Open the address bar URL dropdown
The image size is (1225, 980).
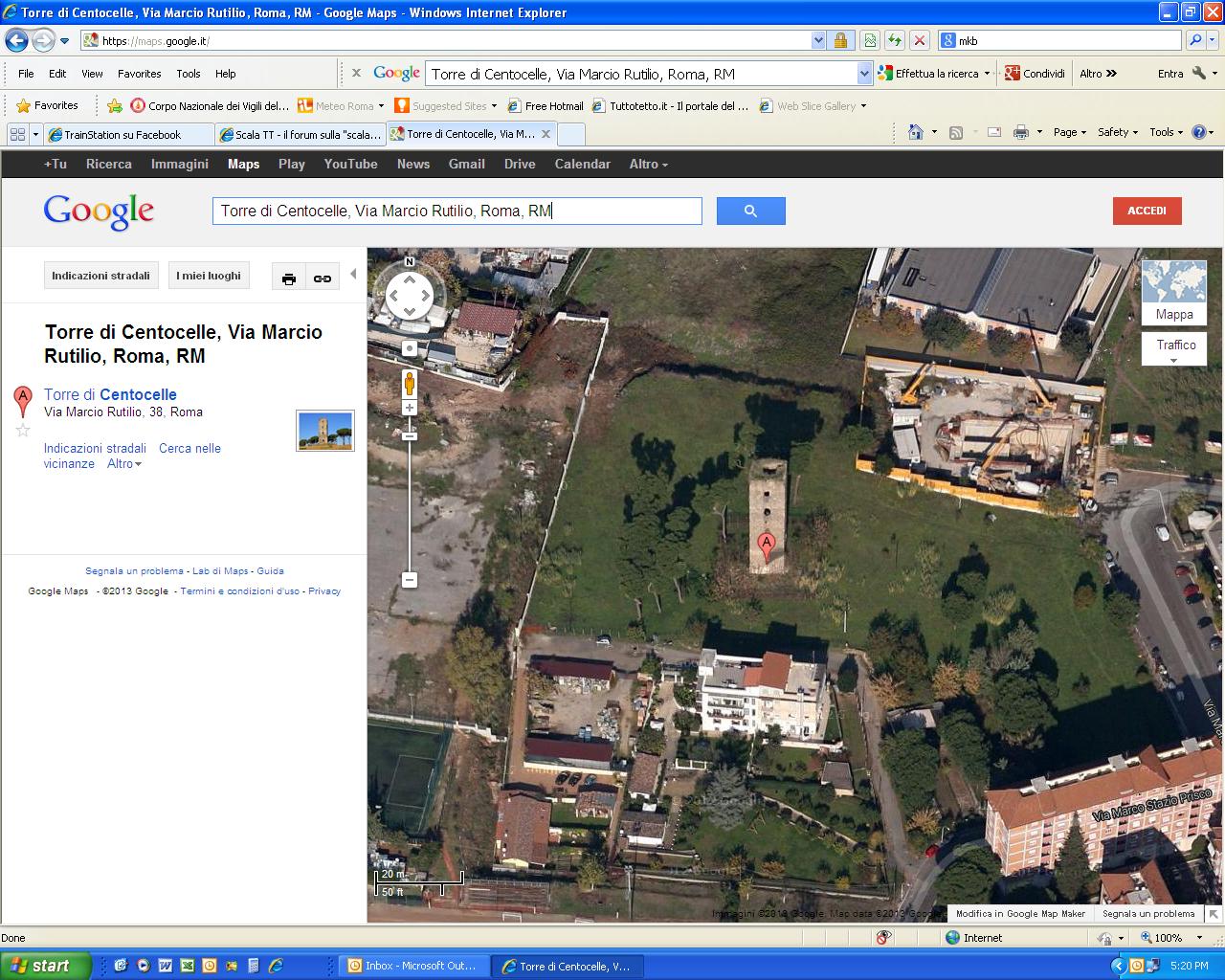818,40
